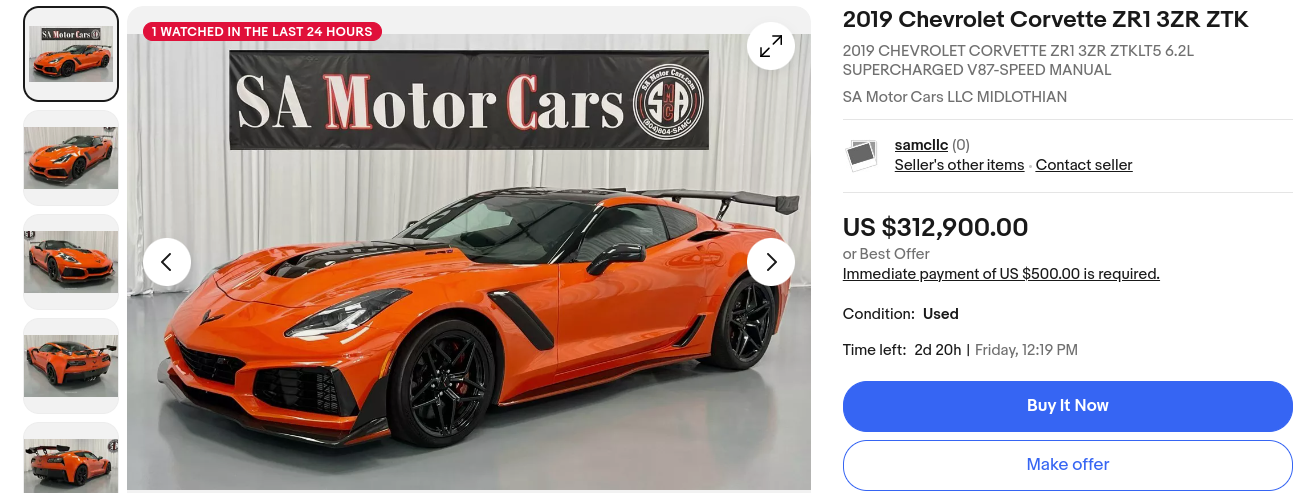This screenshot has height=493, width=1305.
Task: Open the samcllc seller profile link
Action: [x=921, y=145]
